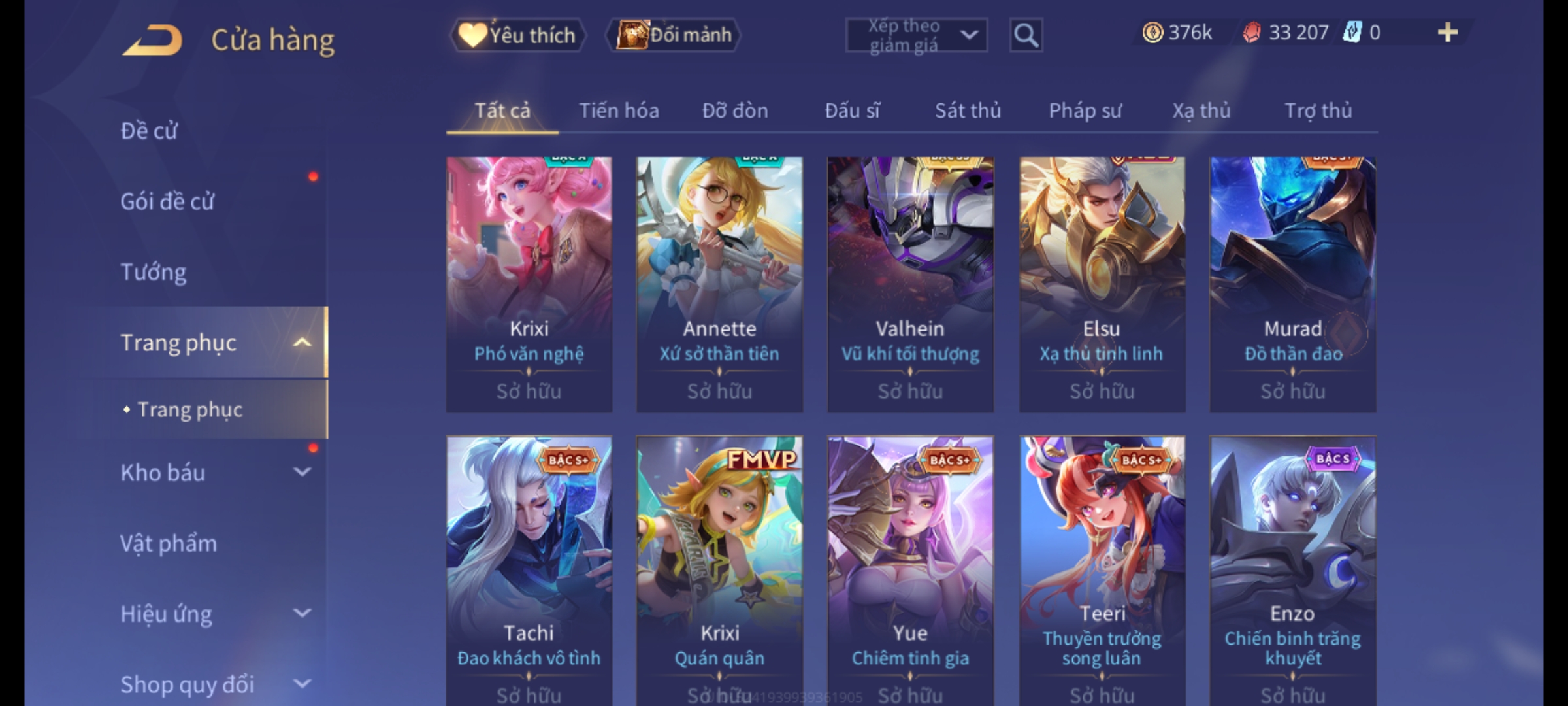This screenshot has height=706, width=1568.
Task: Tap the blue voucher currency icon
Action: 1351,32
